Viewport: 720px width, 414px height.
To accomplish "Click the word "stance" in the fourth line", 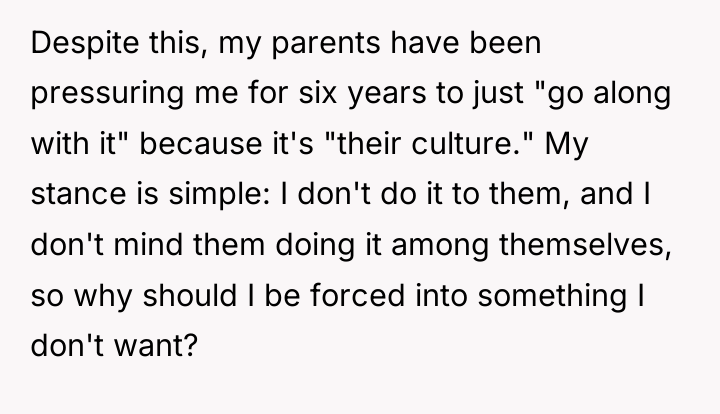I will [x=79, y=195].
